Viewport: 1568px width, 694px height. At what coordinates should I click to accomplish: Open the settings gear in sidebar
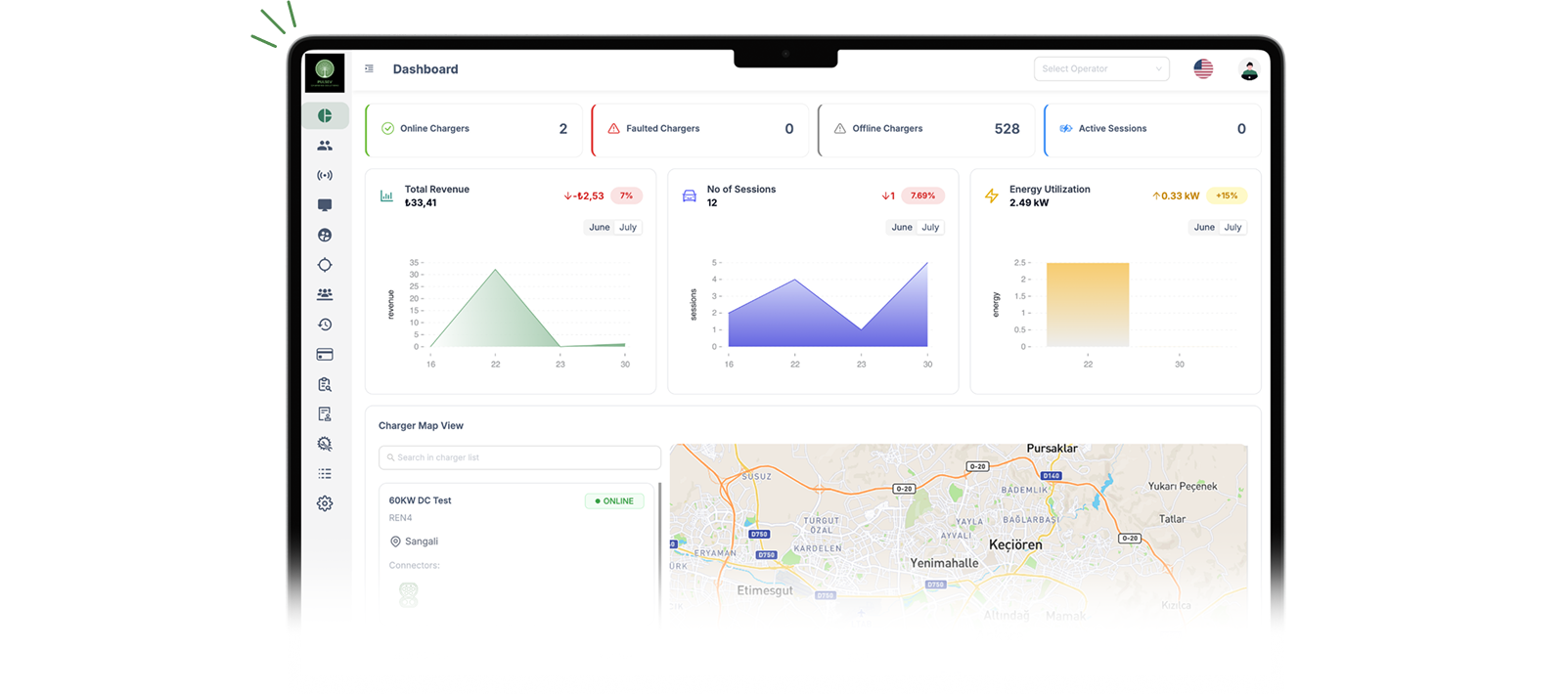325,503
